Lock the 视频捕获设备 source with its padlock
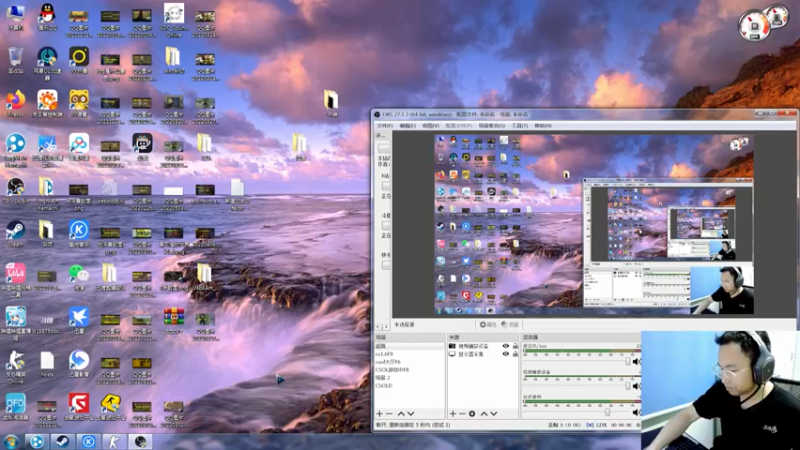The width and height of the screenshot is (800, 450). [x=515, y=346]
